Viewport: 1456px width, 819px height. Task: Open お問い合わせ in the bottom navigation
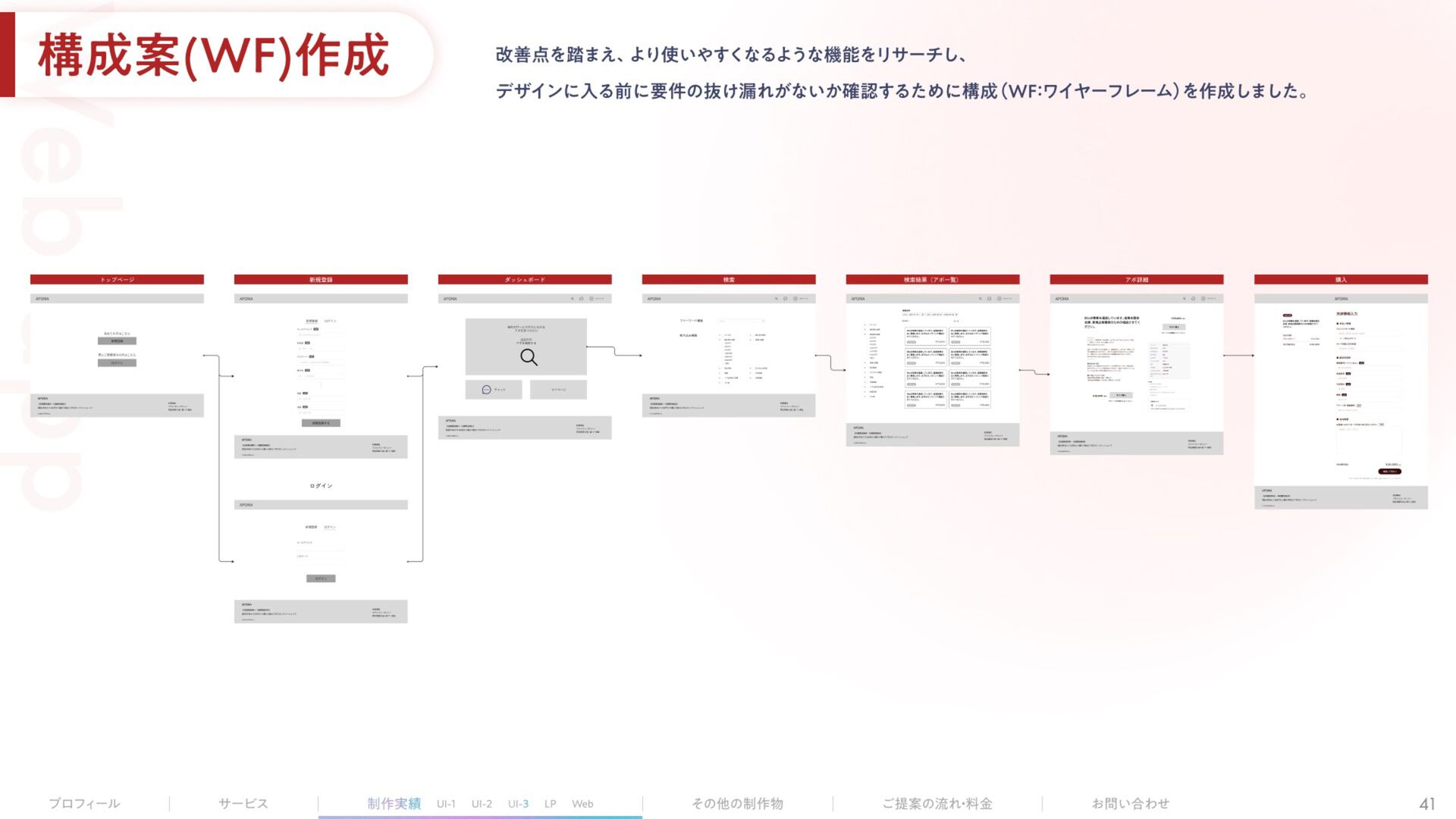tap(1130, 803)
